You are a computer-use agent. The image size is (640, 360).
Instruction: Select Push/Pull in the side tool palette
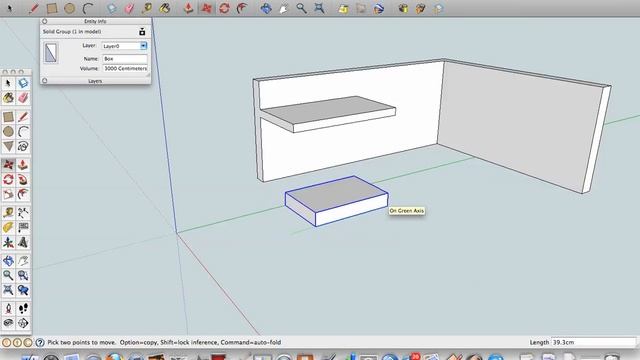(x=23, y=165)
